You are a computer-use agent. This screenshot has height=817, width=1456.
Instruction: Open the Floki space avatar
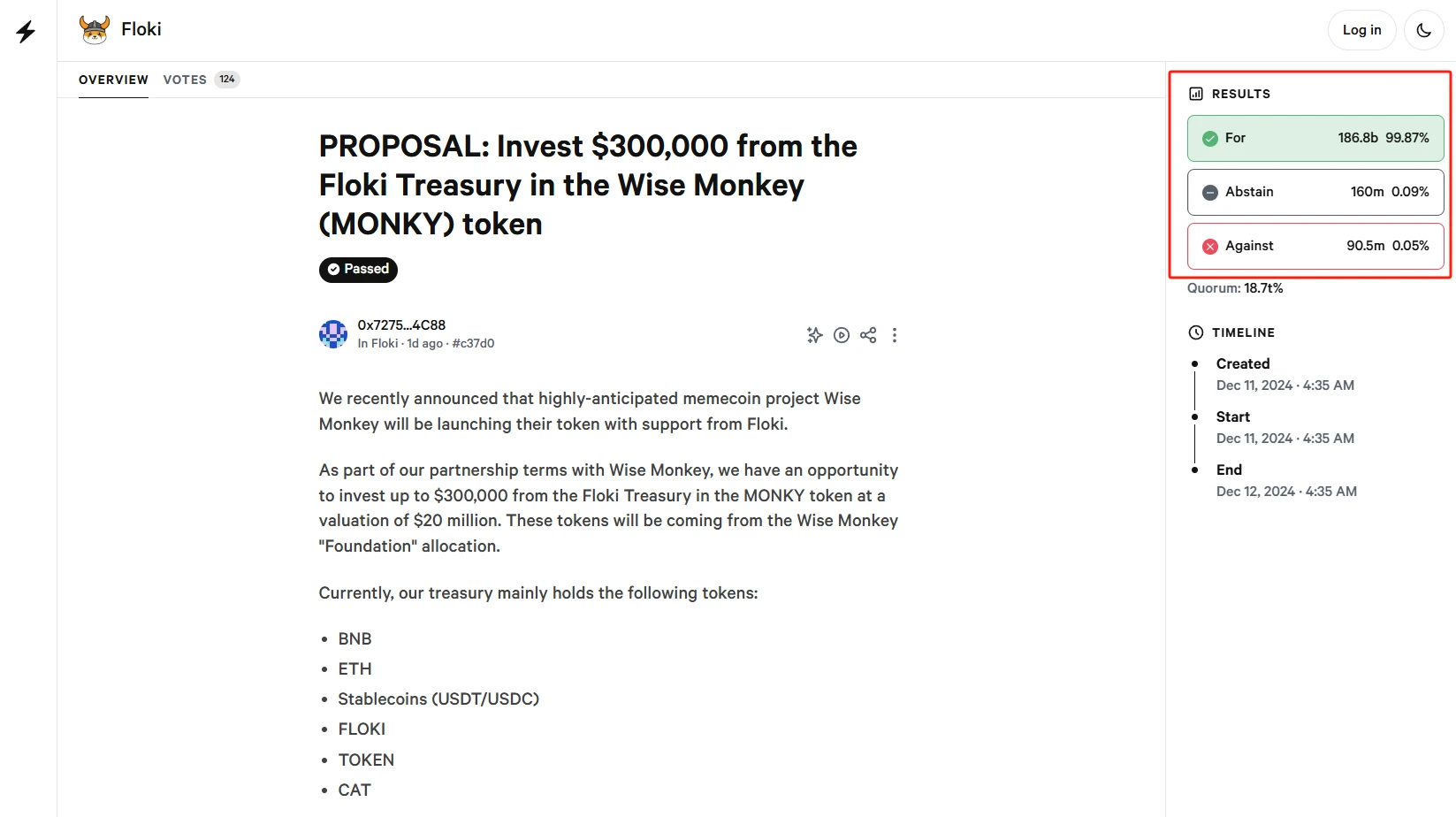coord(95,29)
